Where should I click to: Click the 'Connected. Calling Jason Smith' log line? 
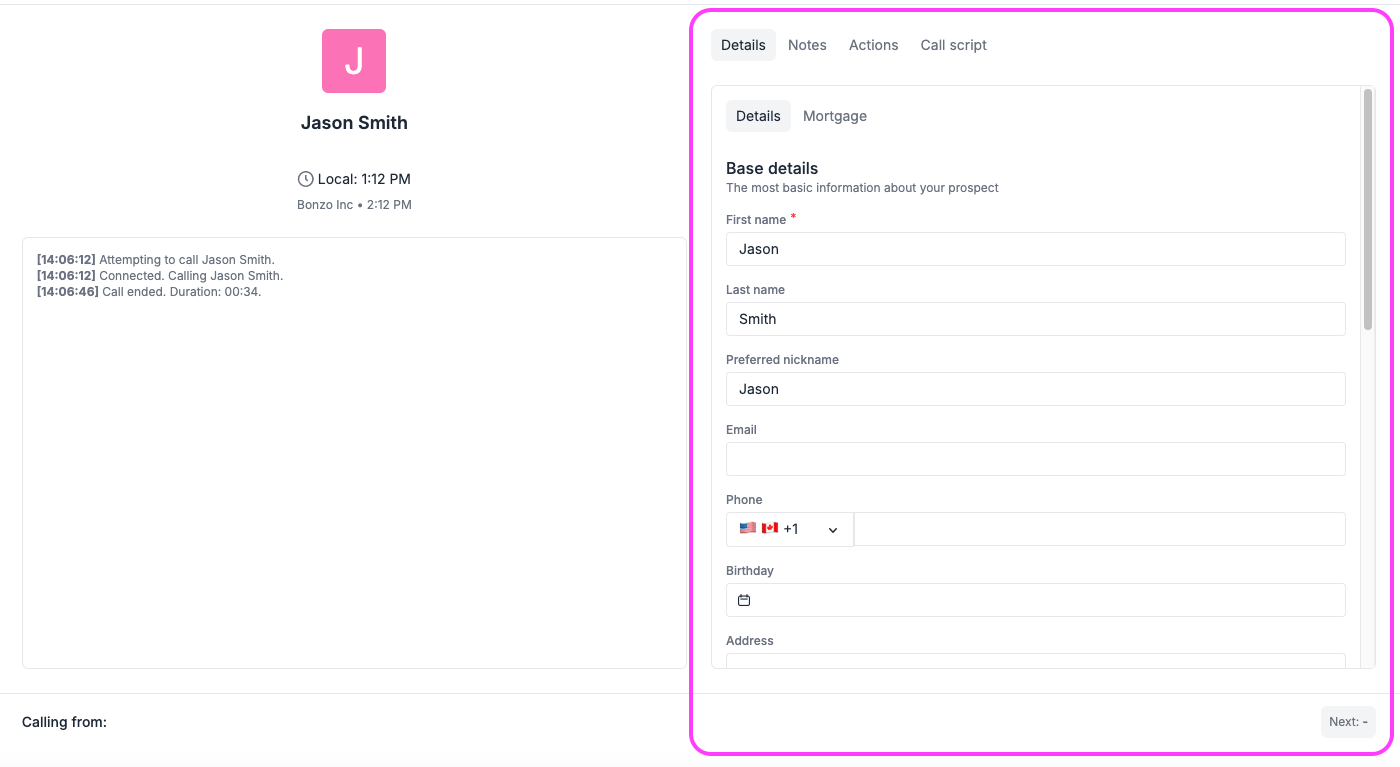click(x=160, y=276)
